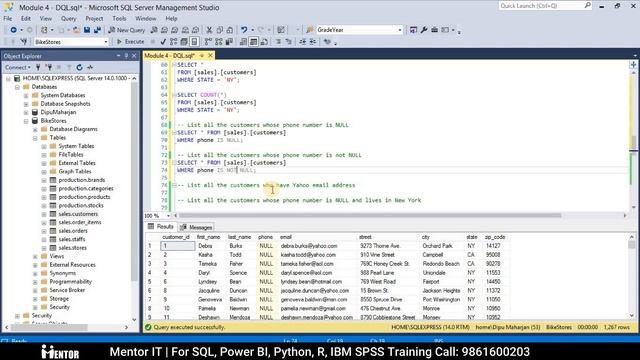Click the Increase Indent icon
This screenshot has width=640, height=360.
(x=313, y=42)
